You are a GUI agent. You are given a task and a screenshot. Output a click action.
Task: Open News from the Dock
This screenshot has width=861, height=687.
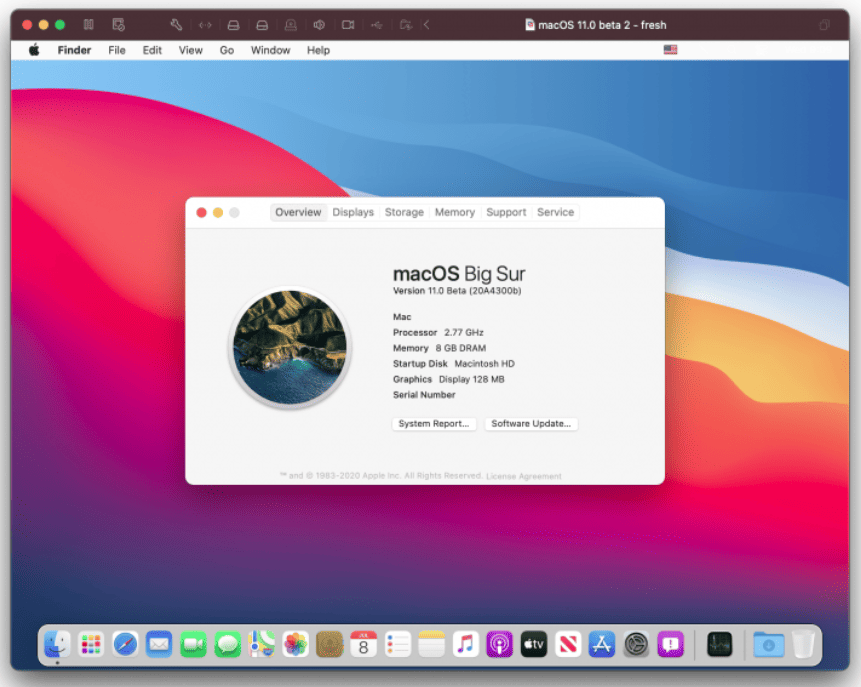click(568, 644)
